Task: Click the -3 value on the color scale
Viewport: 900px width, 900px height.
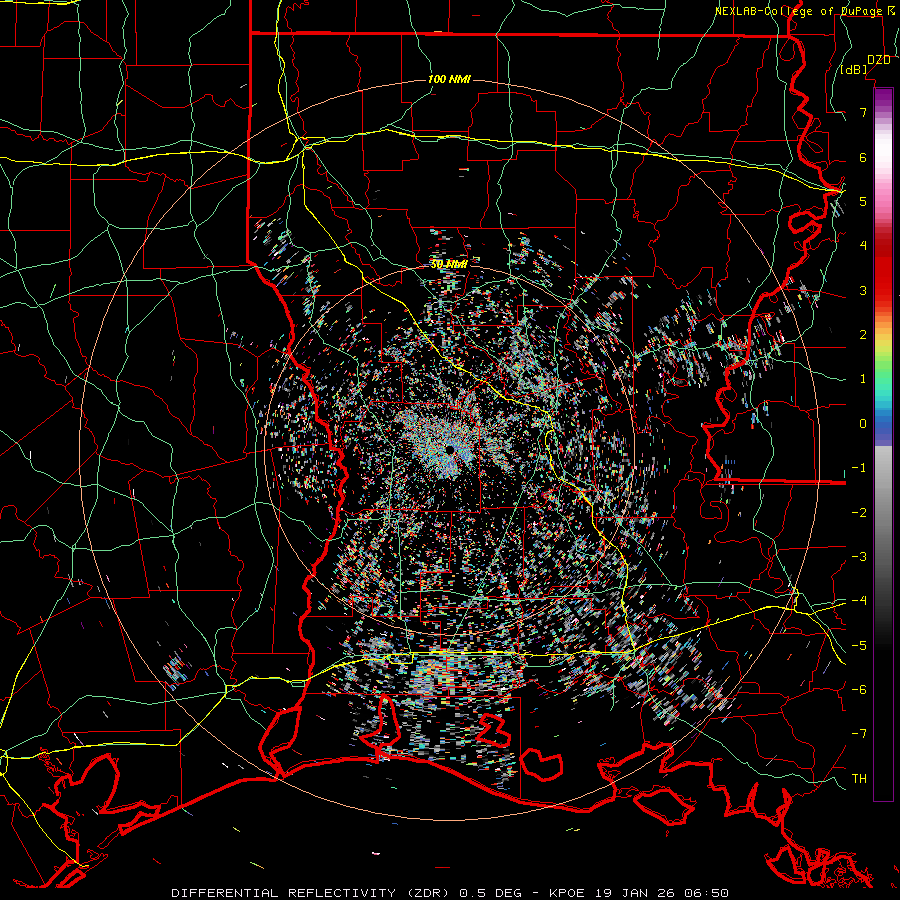Action: (859, 557)
